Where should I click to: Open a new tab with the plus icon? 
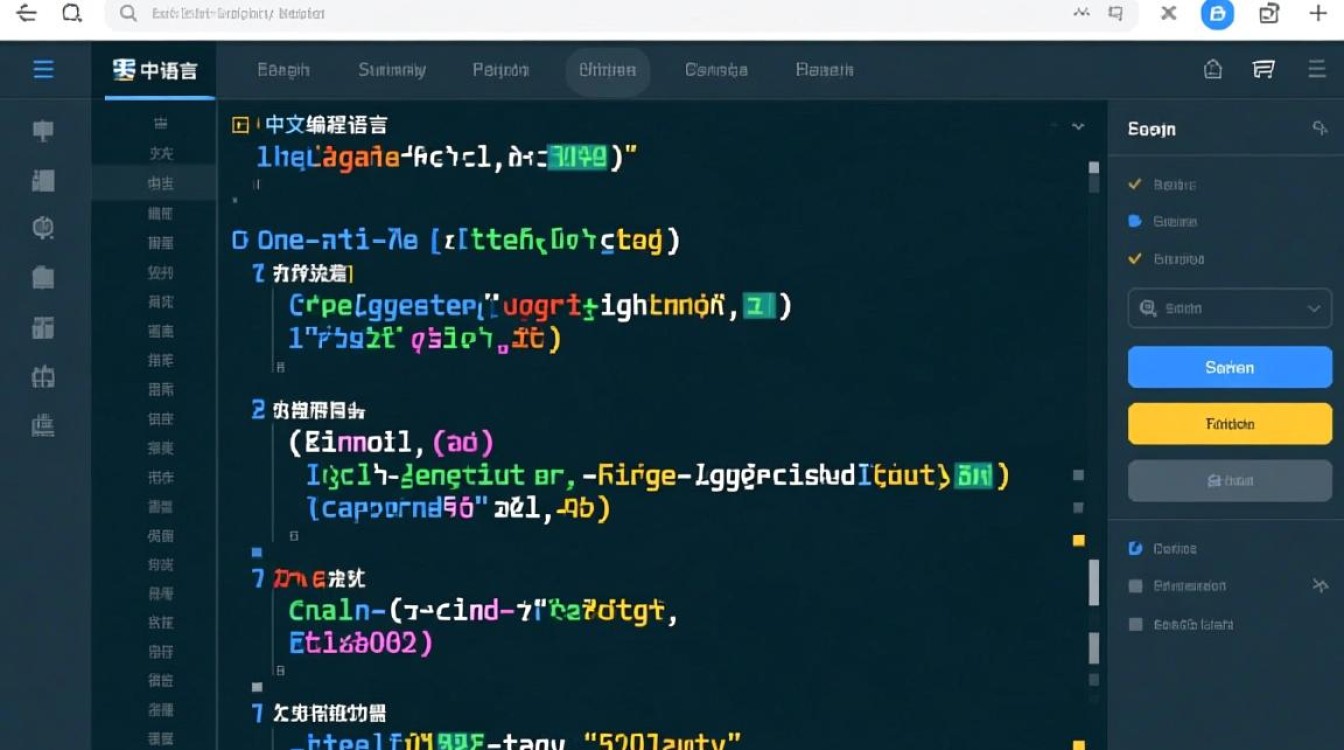(1318, 13)
